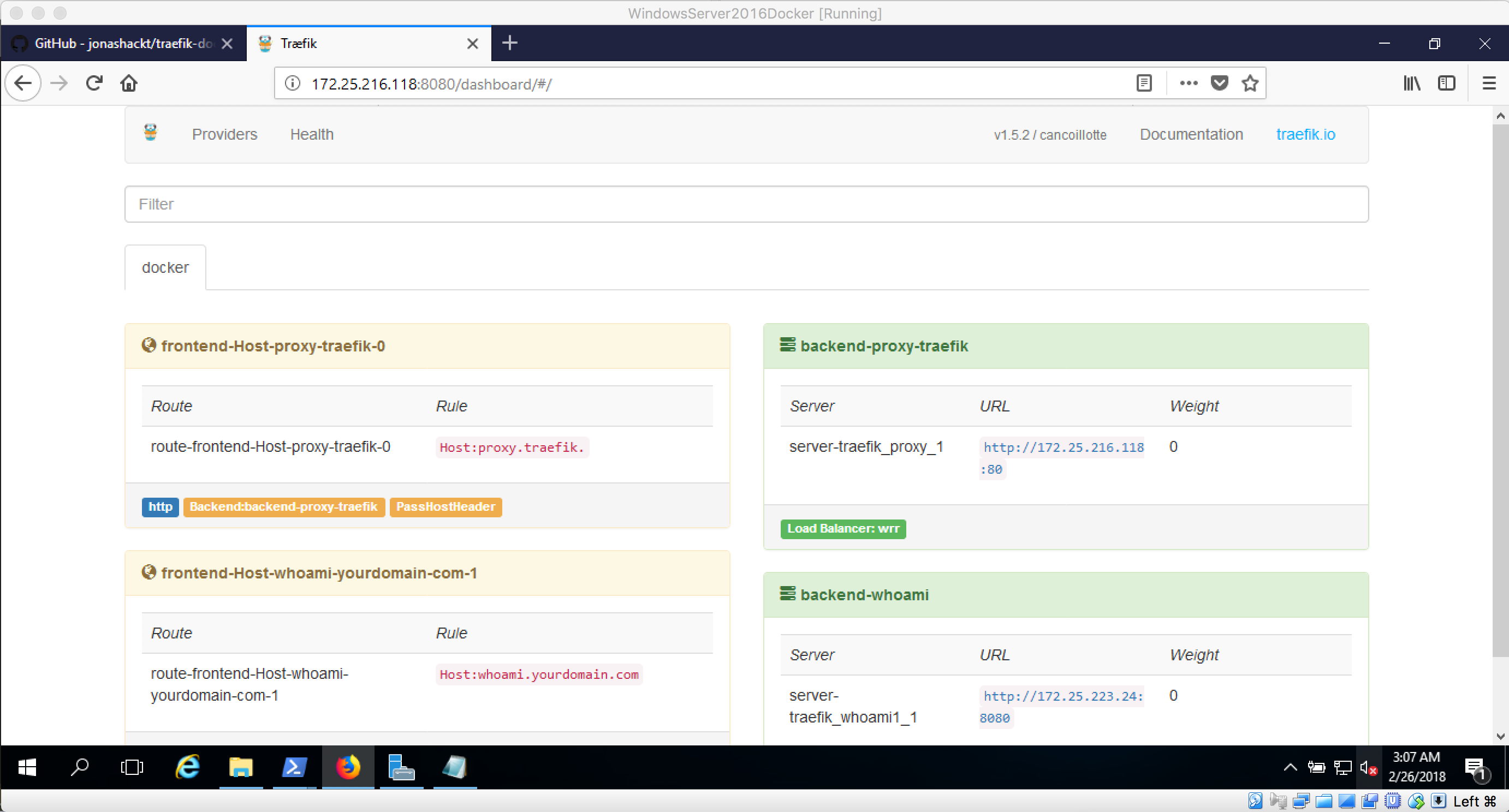Select the docker provider tab
This screenshot has width=1509, height=812.
(x=165, y=267)
